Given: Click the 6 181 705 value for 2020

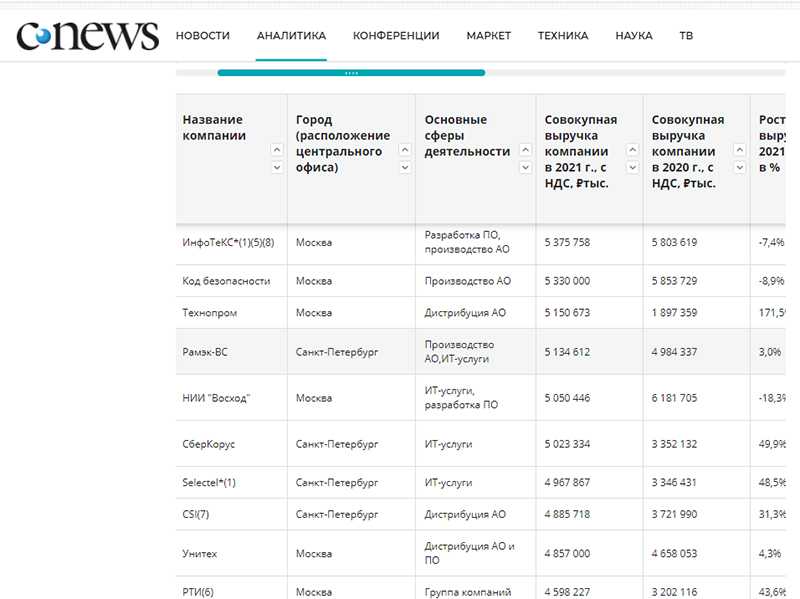Looking at the screenshot, I should (x=674, y=397).
